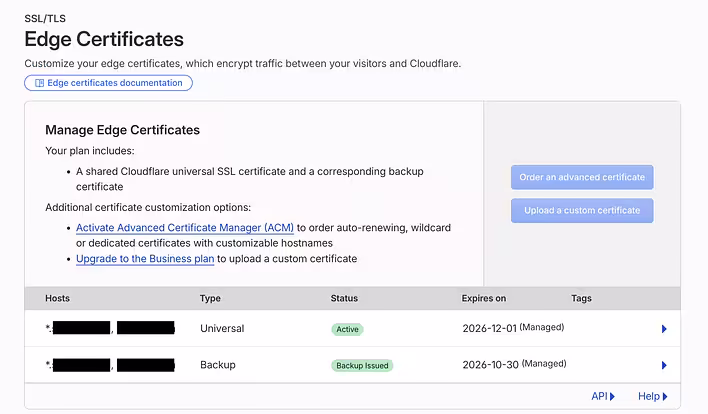Open the API expander
The width and height of the screenshot is (708, 414).
[x=603, y=396]
